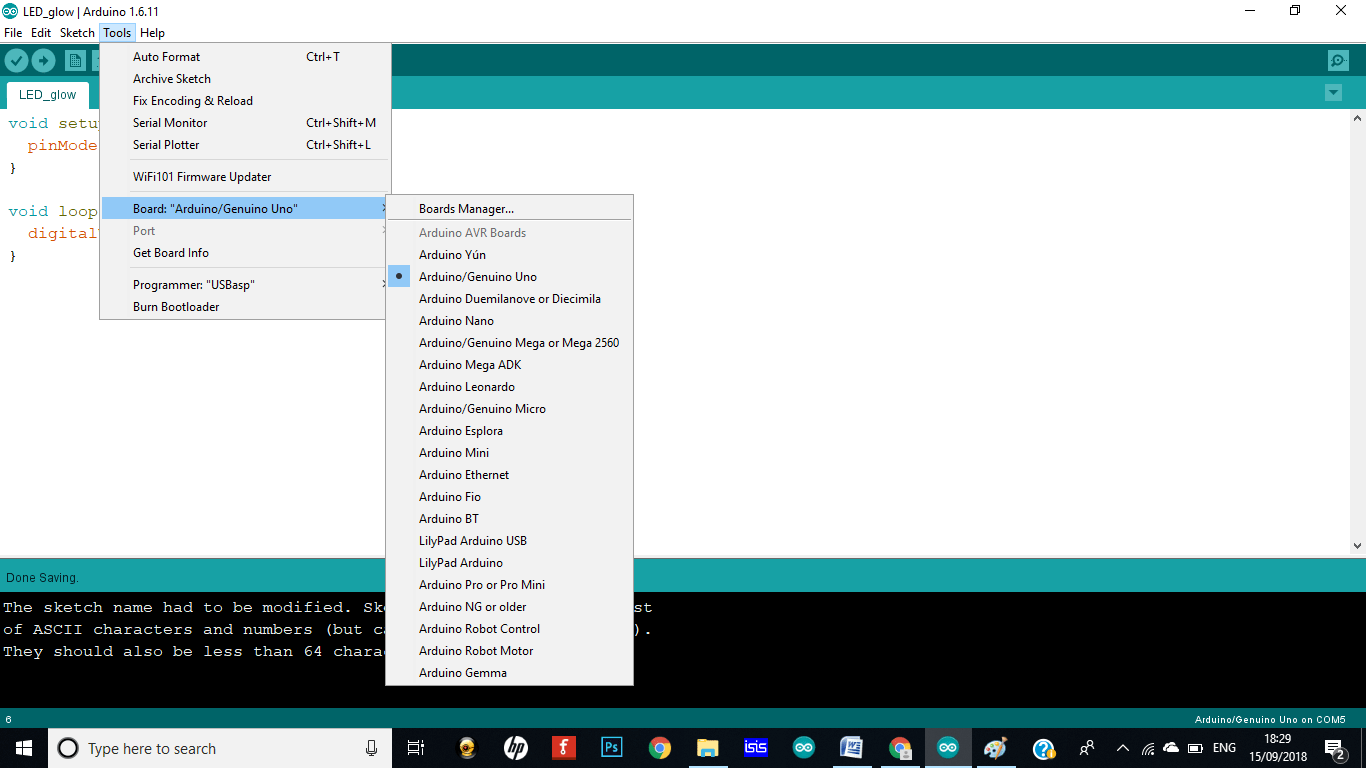Click the Verify sketch checkmark icon
This screenshot has width=1366, height=768.
pyautogui.click(x=16, y=60)
